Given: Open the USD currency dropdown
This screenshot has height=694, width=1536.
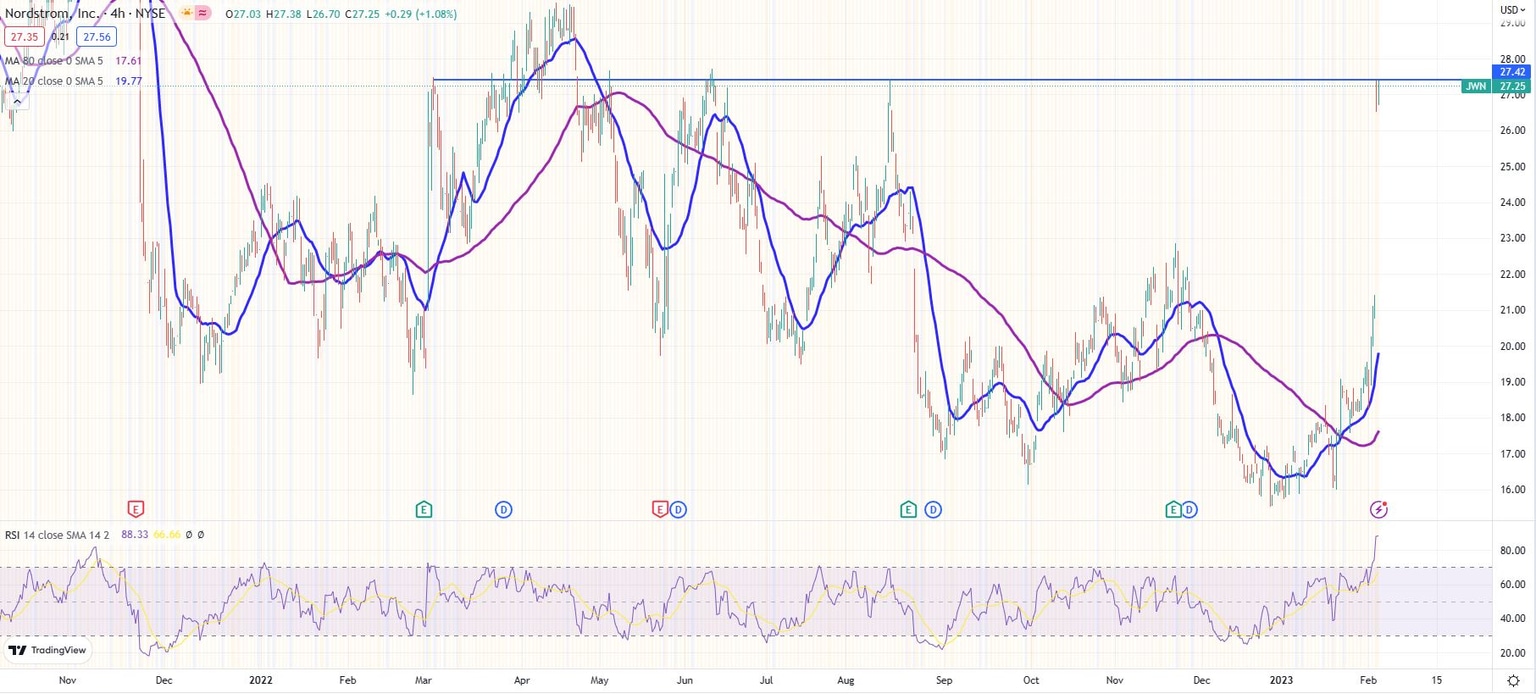Looking at the screenshot, I should click(1511, 10).
